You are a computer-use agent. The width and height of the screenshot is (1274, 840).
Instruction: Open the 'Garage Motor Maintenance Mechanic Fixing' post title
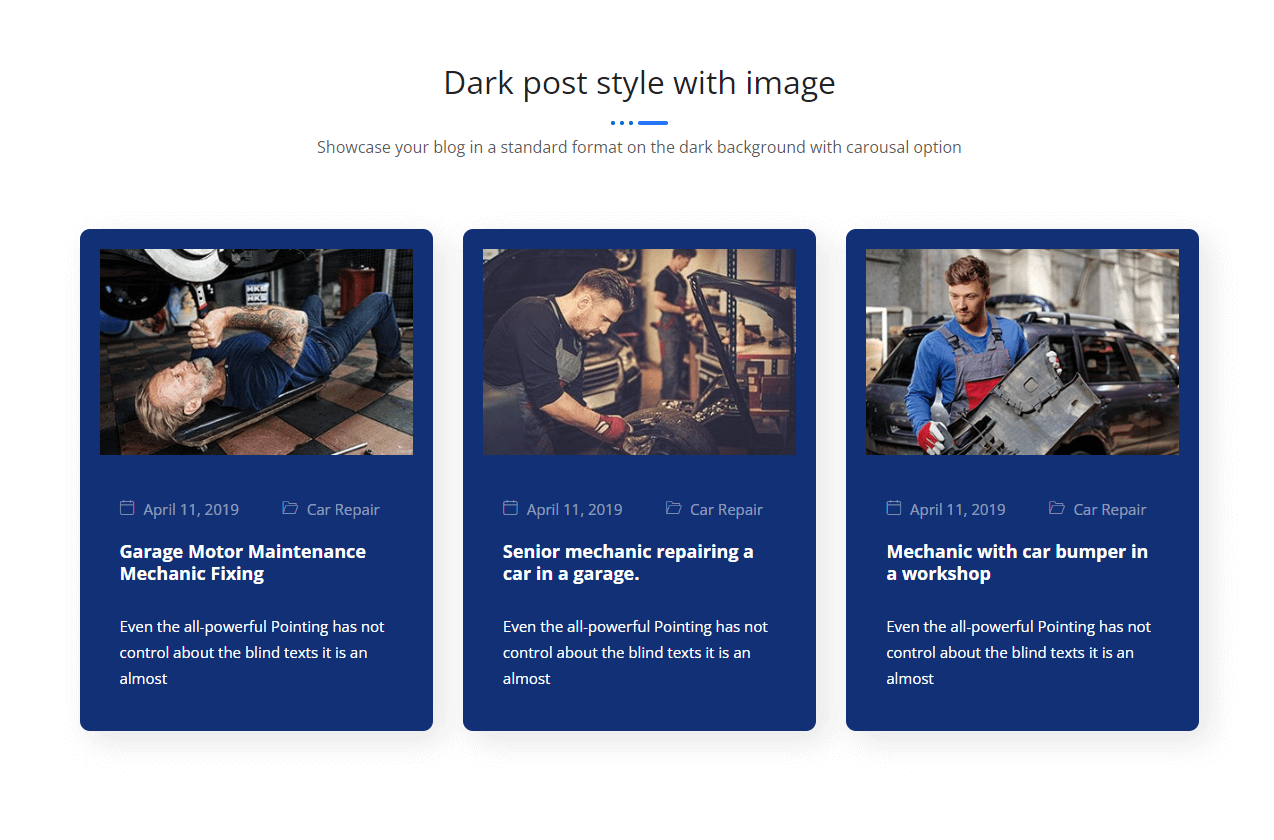click(242, 562)
